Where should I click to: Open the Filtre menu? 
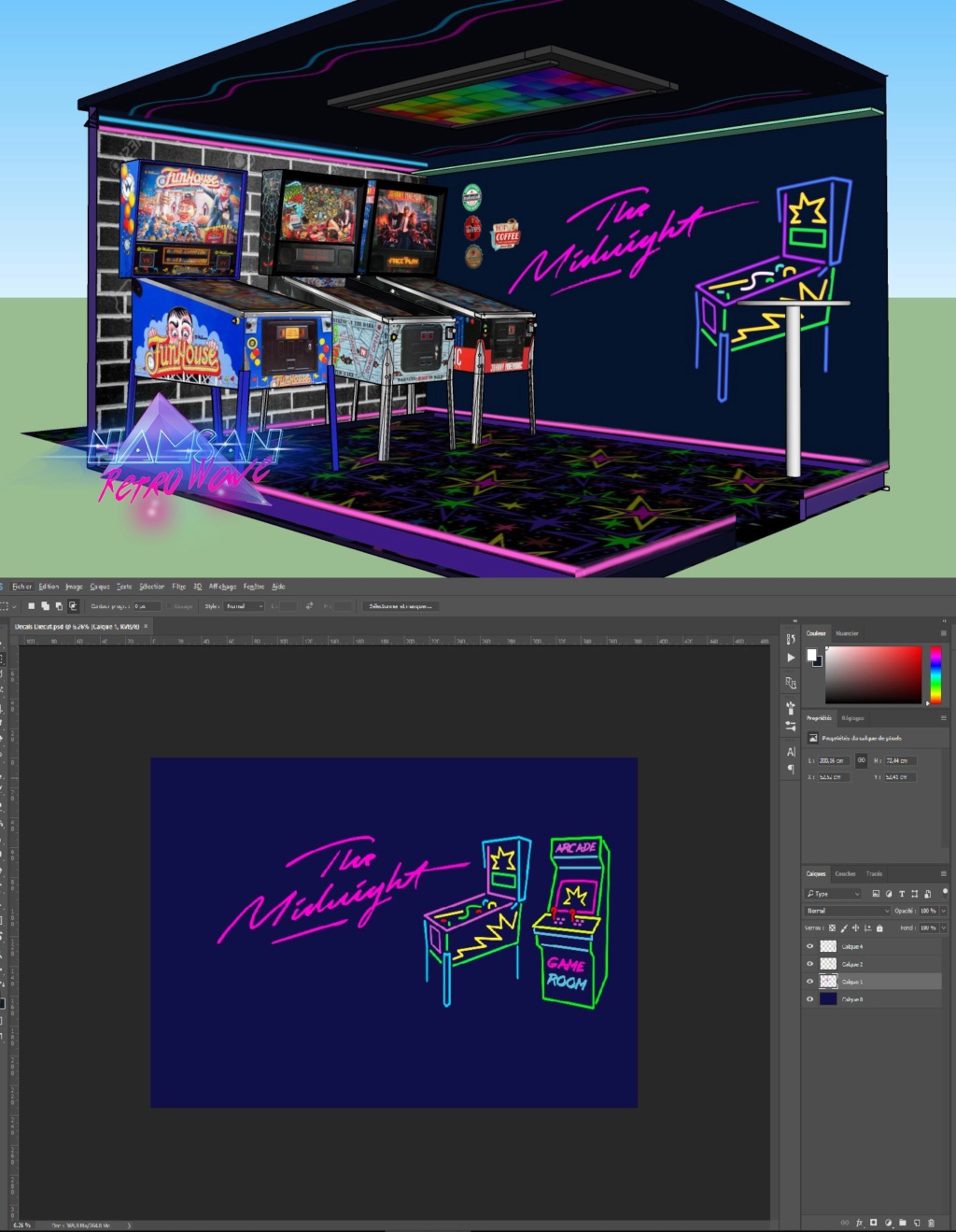(x=179, y=587)
